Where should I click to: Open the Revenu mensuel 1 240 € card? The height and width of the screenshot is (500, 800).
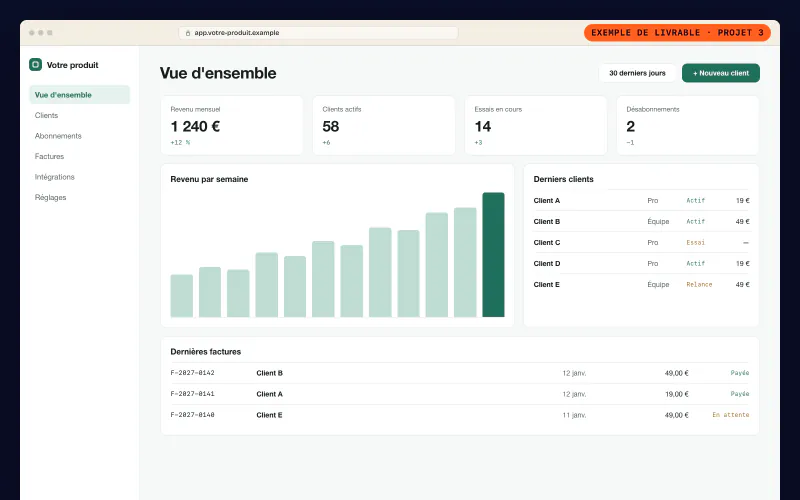pyautogui.click(x=232, y=126)
